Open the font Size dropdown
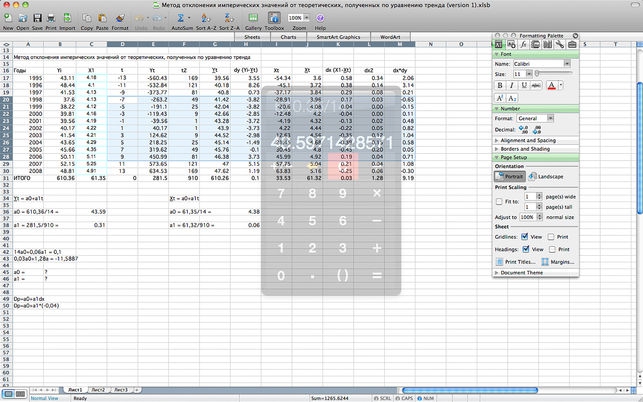The image size is (643, 402). click(529, 74)
